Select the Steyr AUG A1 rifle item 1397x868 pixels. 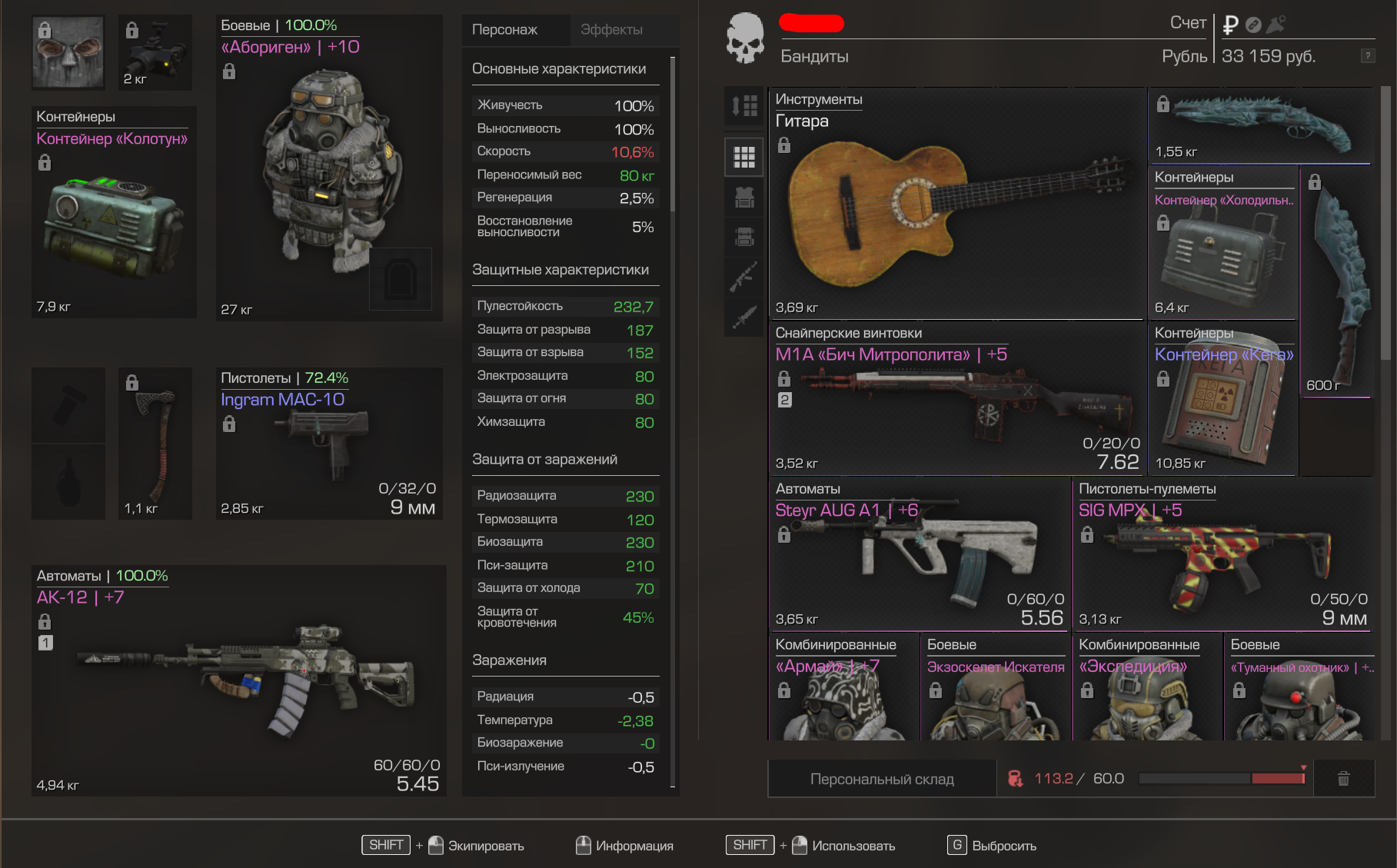tap(920, 554)
